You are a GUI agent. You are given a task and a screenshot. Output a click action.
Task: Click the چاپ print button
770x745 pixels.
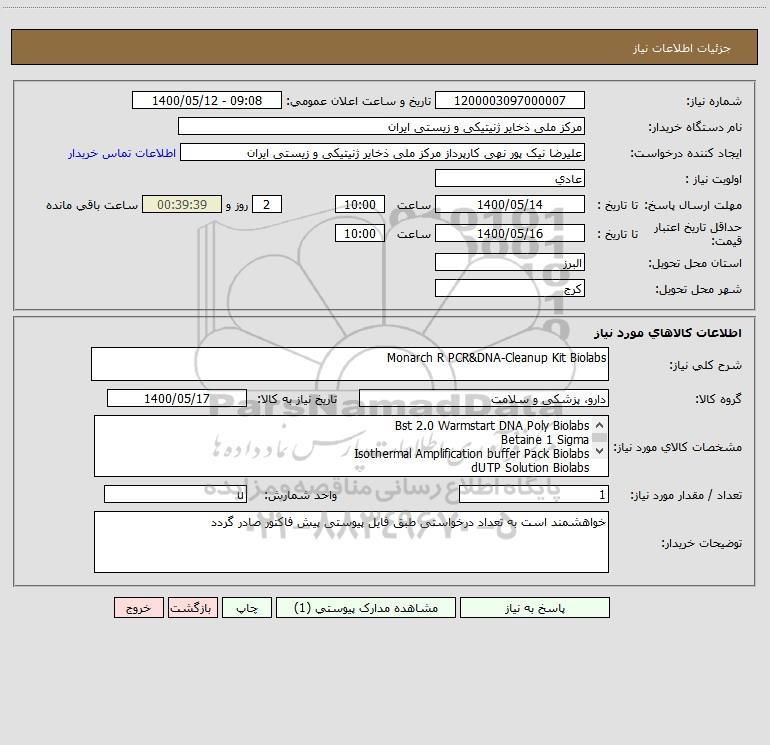[x=247, y=607]
